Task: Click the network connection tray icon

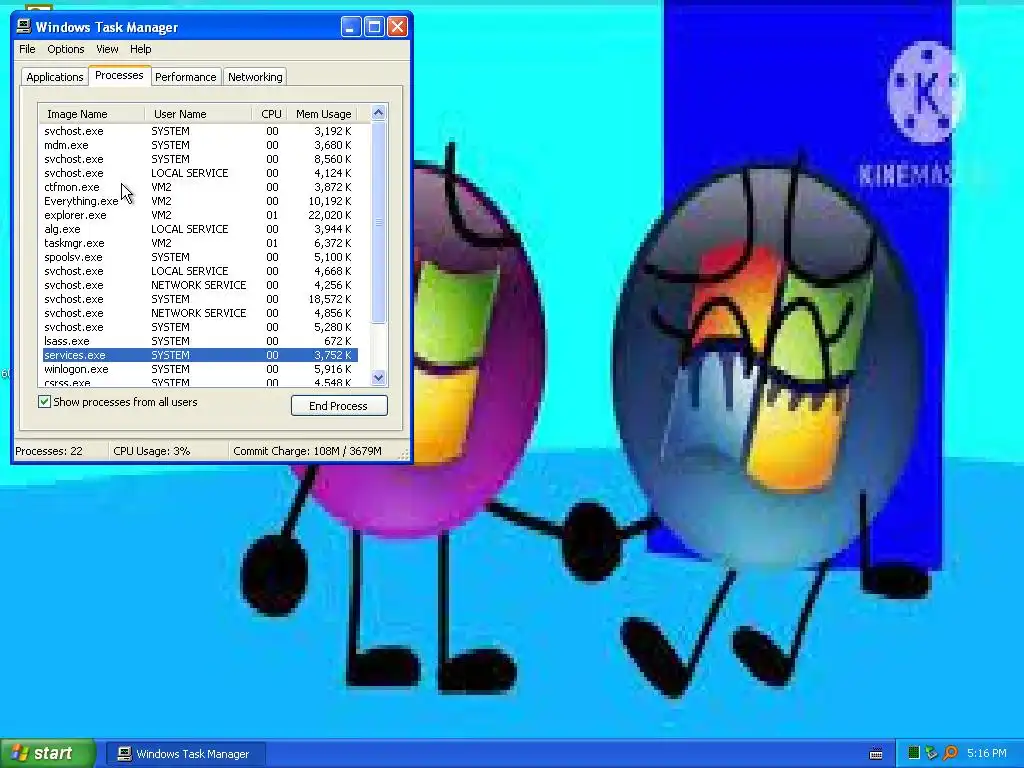Action: pyautogui.click(x=931, y=753)
